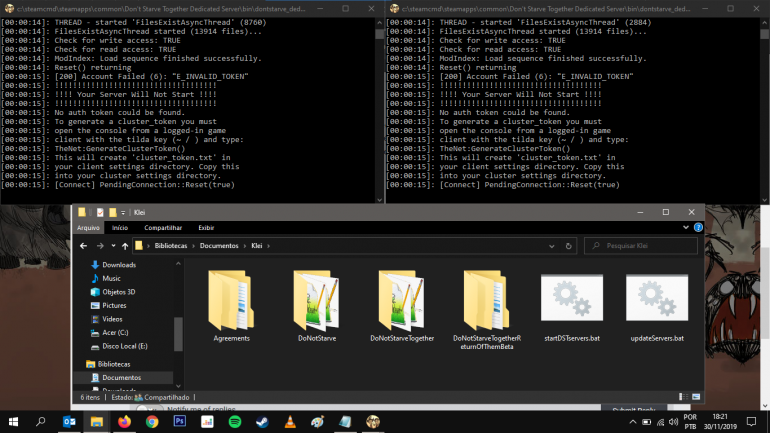The width and height of the screenshot is (770, 433).
Task: Click the Pesquisar Klei search box
Action: 641,246
